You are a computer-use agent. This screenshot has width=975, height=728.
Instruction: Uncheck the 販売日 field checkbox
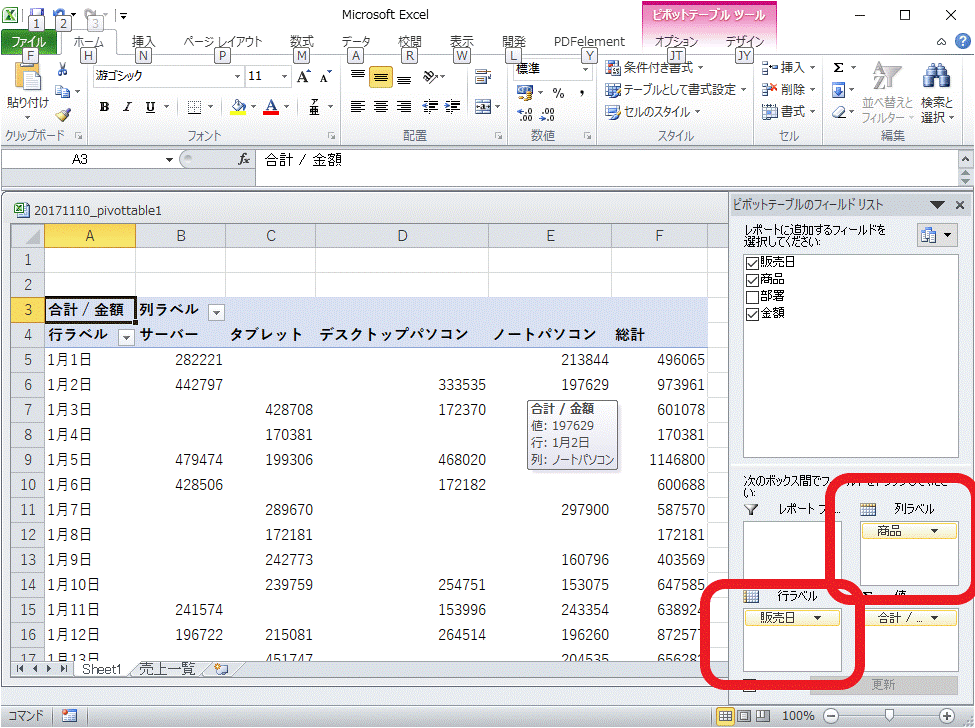(x=752, y=262)
